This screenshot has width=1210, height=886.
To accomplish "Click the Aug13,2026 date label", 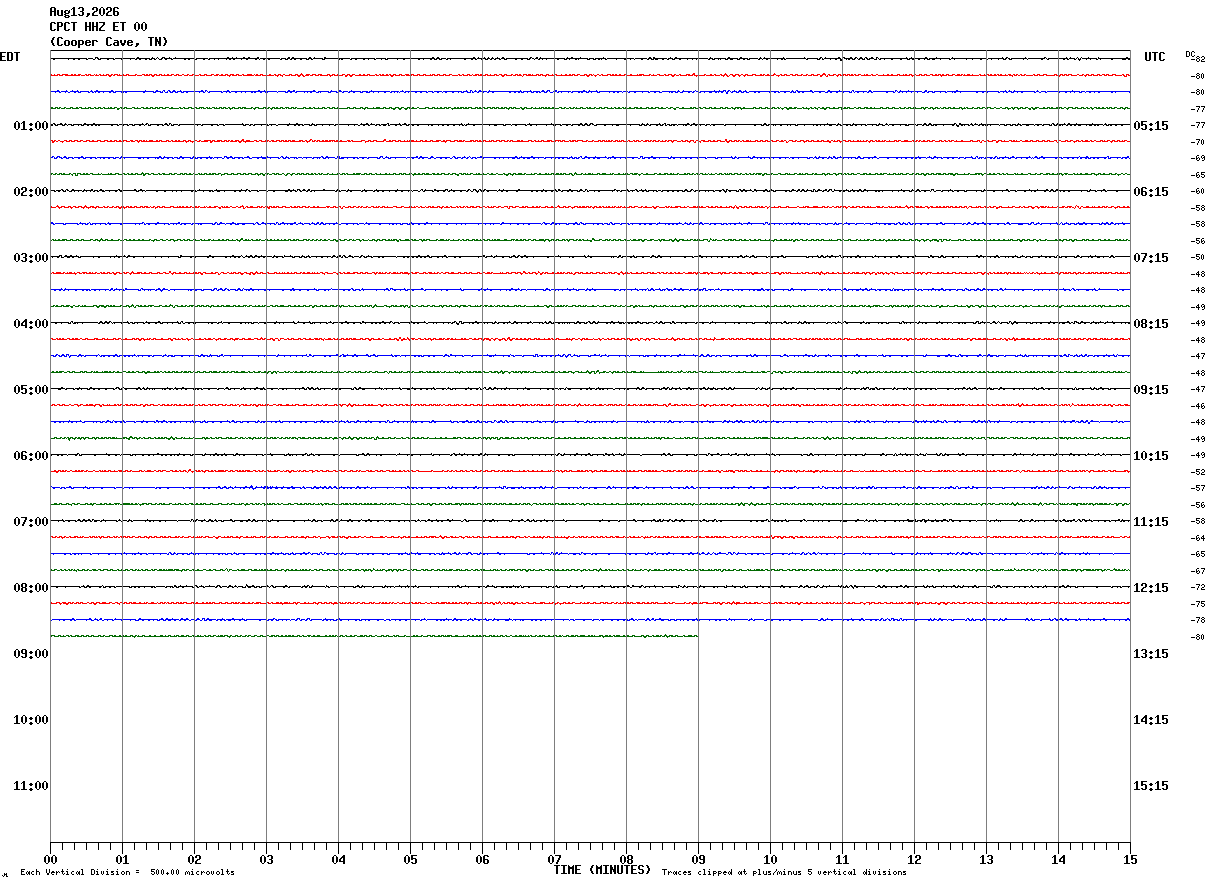I will pos(84,12).
